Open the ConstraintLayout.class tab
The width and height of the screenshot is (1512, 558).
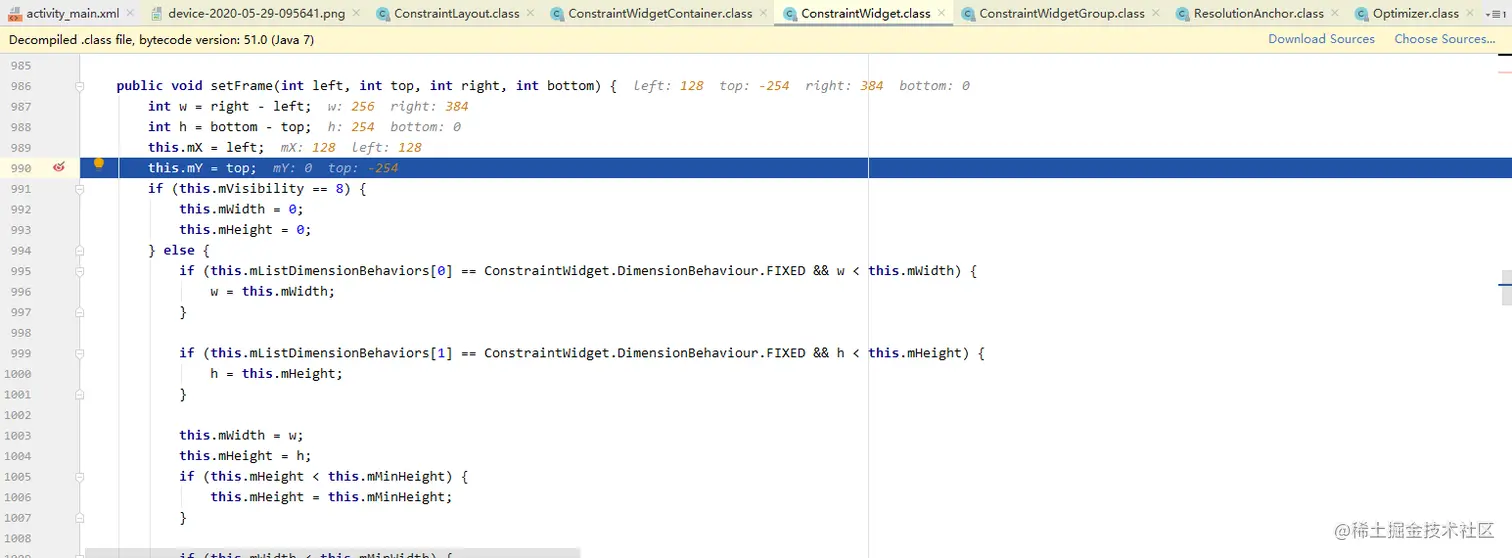click(457, 14)
